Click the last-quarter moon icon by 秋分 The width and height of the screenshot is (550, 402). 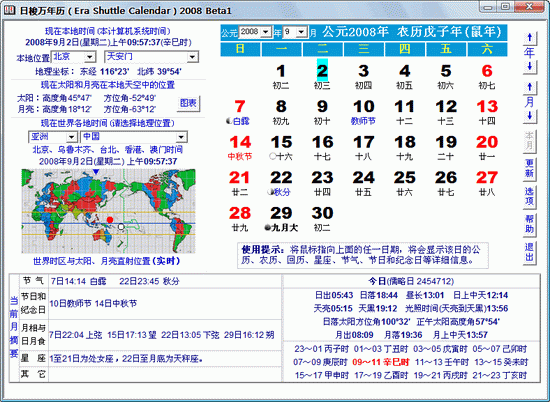(x=270, y=192)
